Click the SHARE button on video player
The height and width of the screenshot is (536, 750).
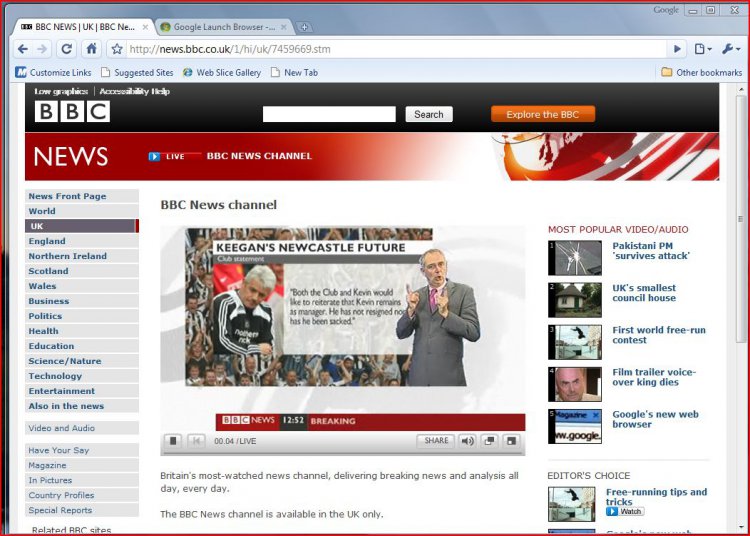pos(436,440)
